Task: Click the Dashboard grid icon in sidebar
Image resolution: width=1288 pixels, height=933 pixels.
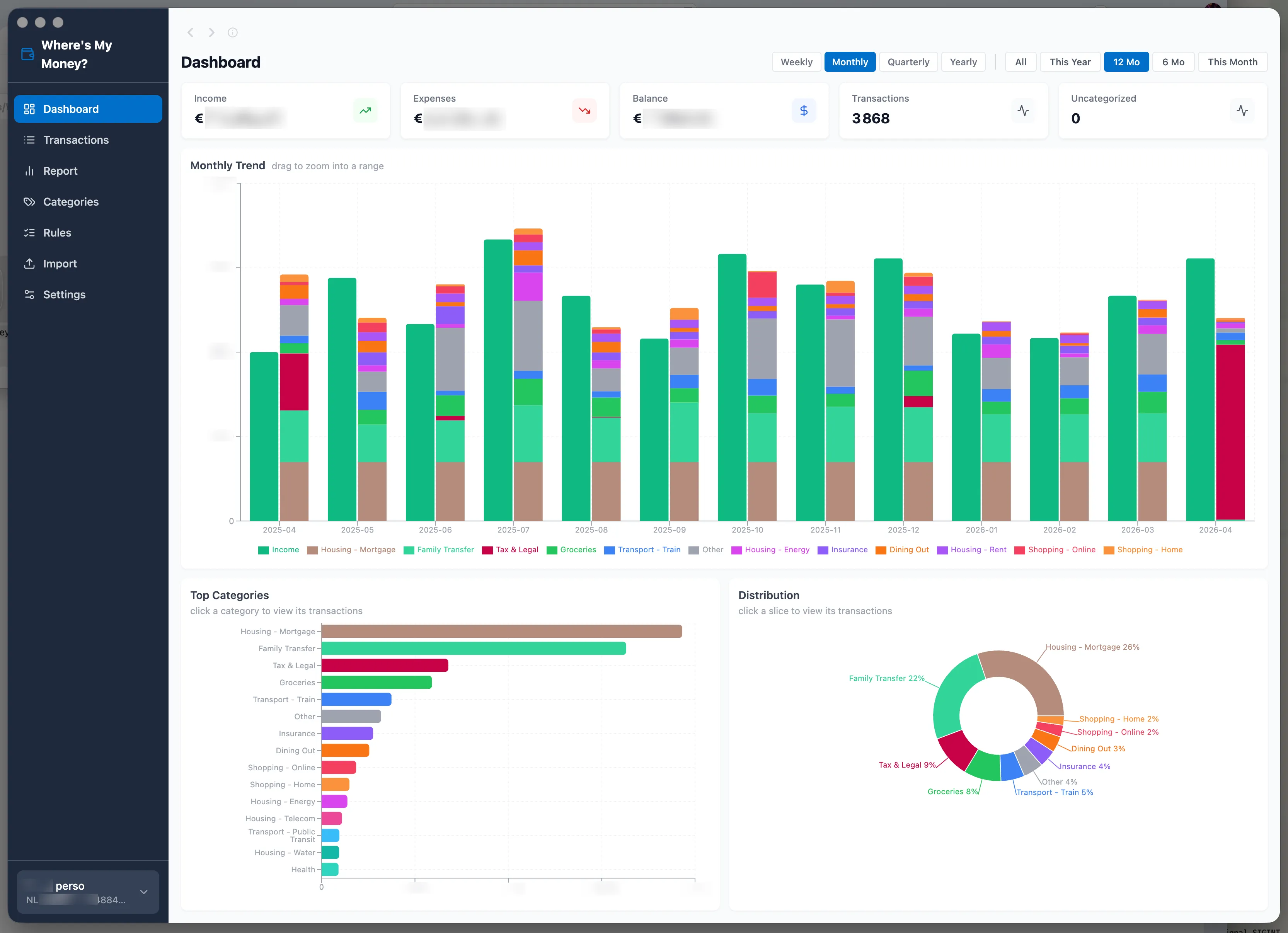Action: [29, 109]
